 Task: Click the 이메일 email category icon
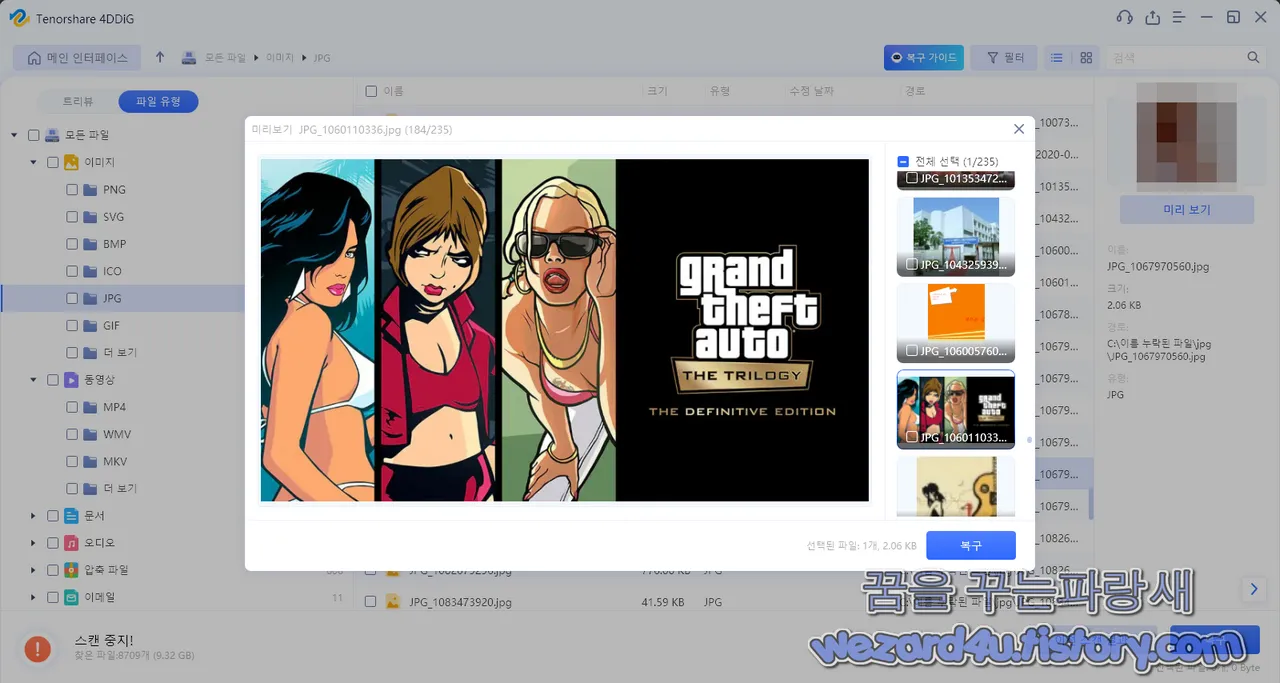tap(72, 597)
